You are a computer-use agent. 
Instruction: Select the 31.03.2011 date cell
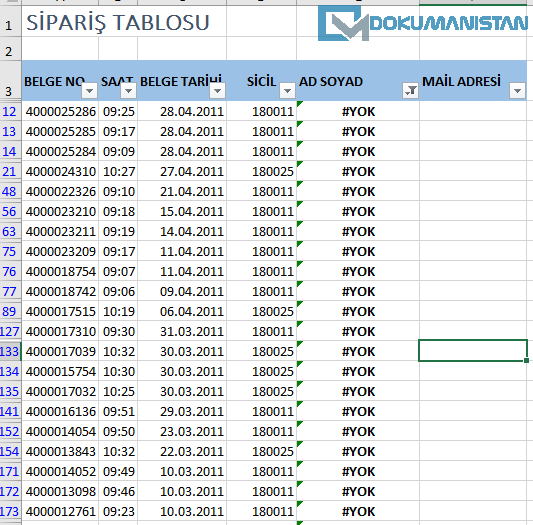(182, 331)
